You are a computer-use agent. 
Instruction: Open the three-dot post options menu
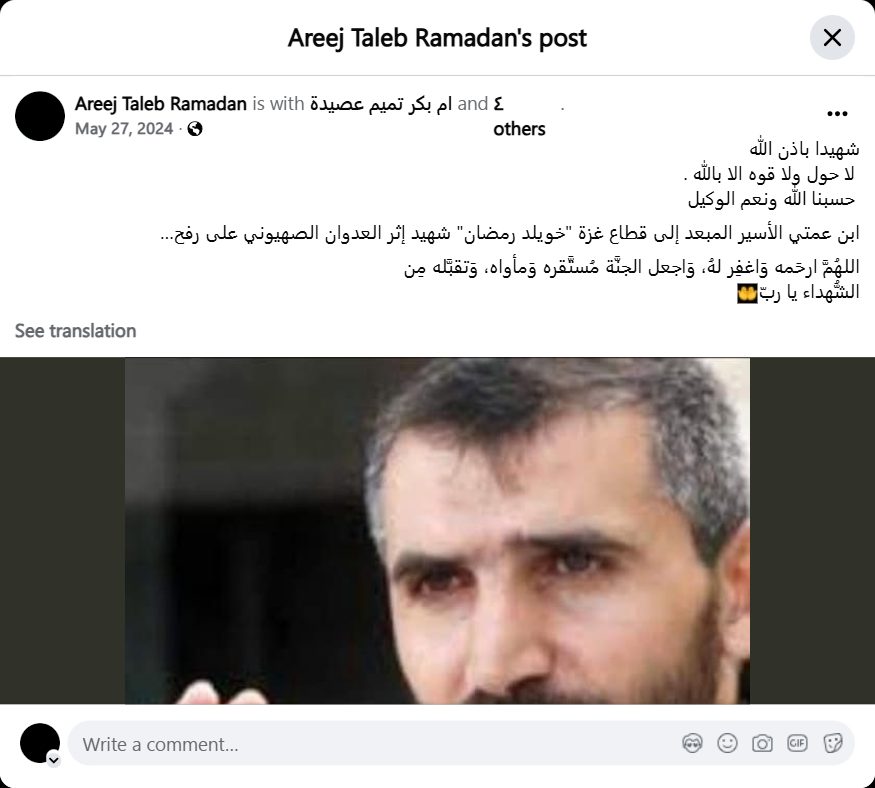point(837,114)
